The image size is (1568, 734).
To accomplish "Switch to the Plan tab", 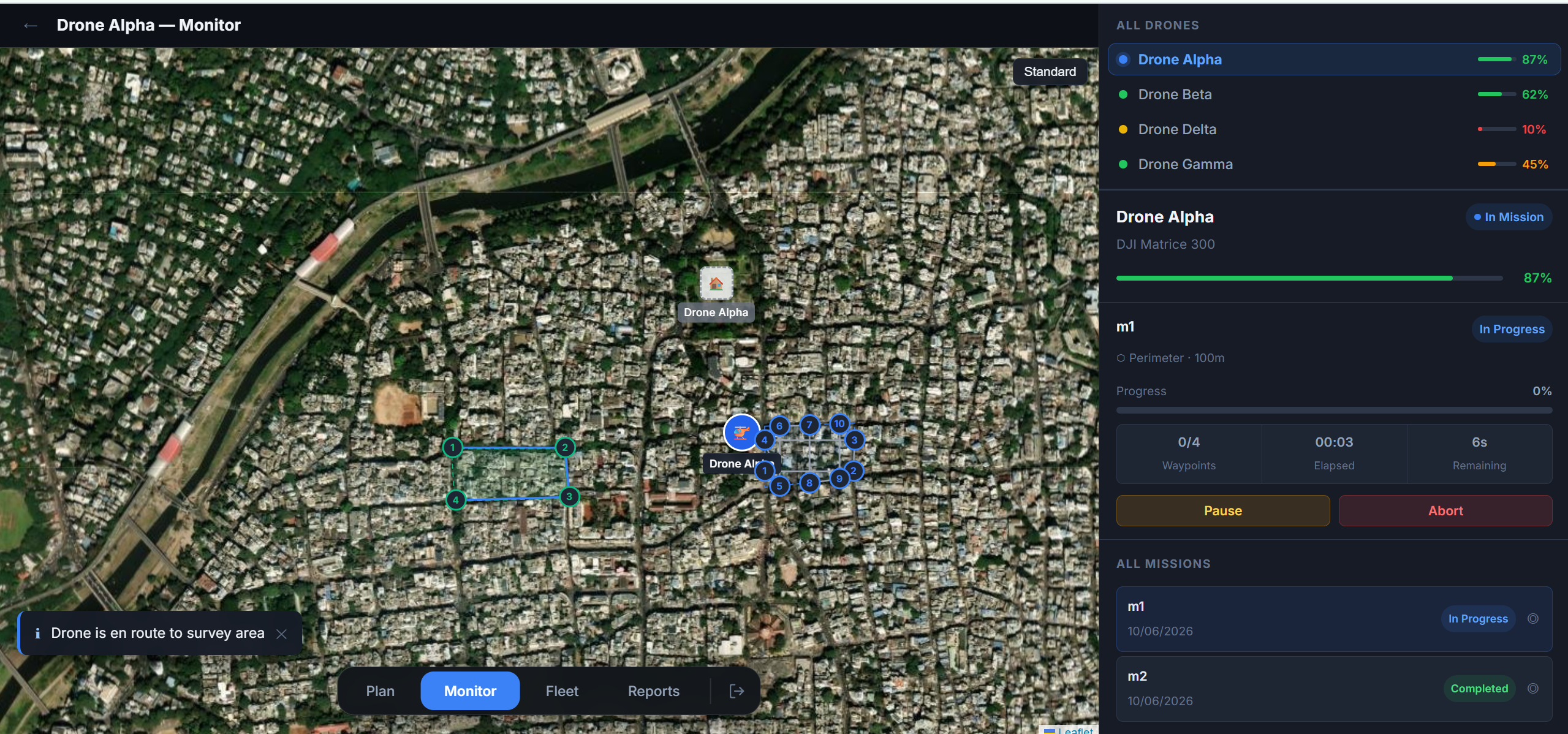I will tap(380, 691).
